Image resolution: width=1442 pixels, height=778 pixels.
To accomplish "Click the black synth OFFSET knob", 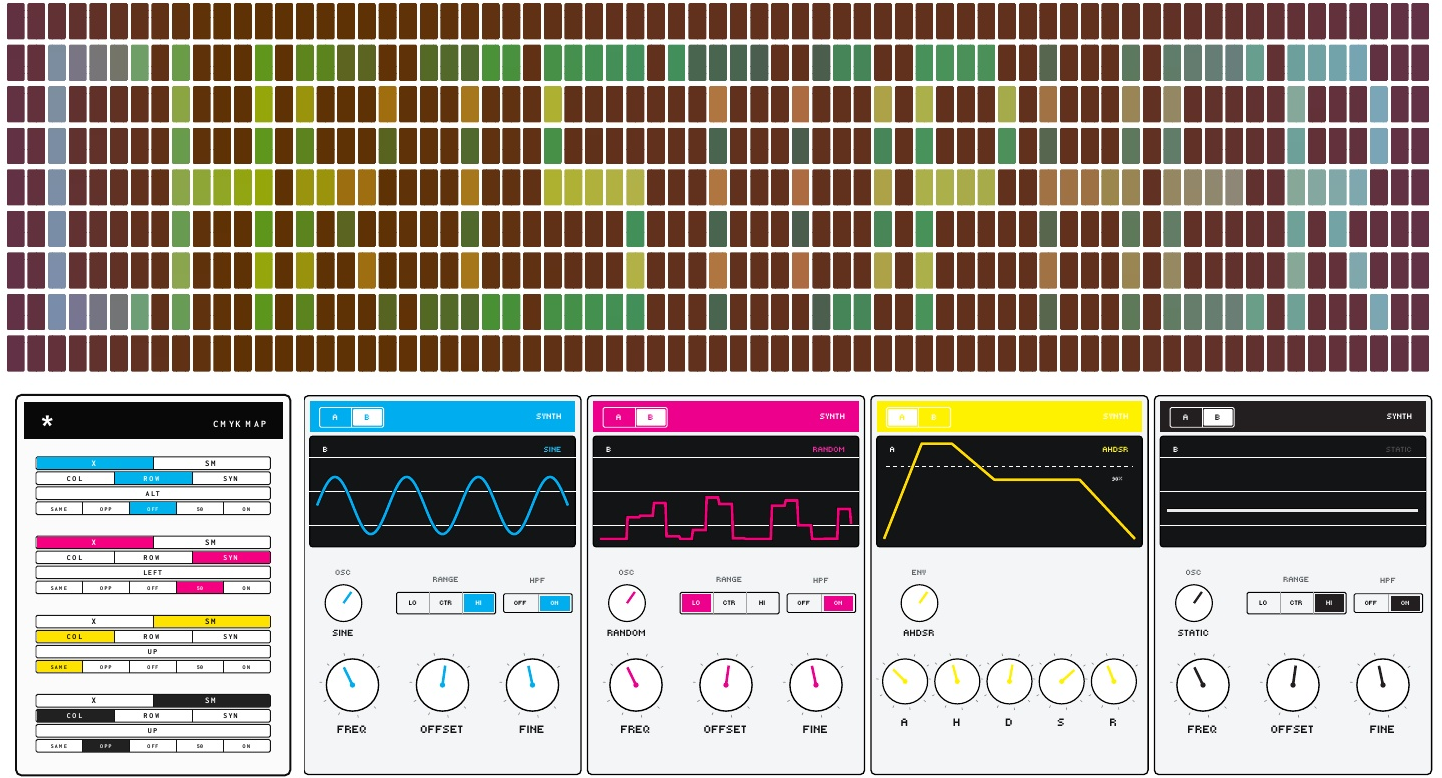I will 1292,685.
